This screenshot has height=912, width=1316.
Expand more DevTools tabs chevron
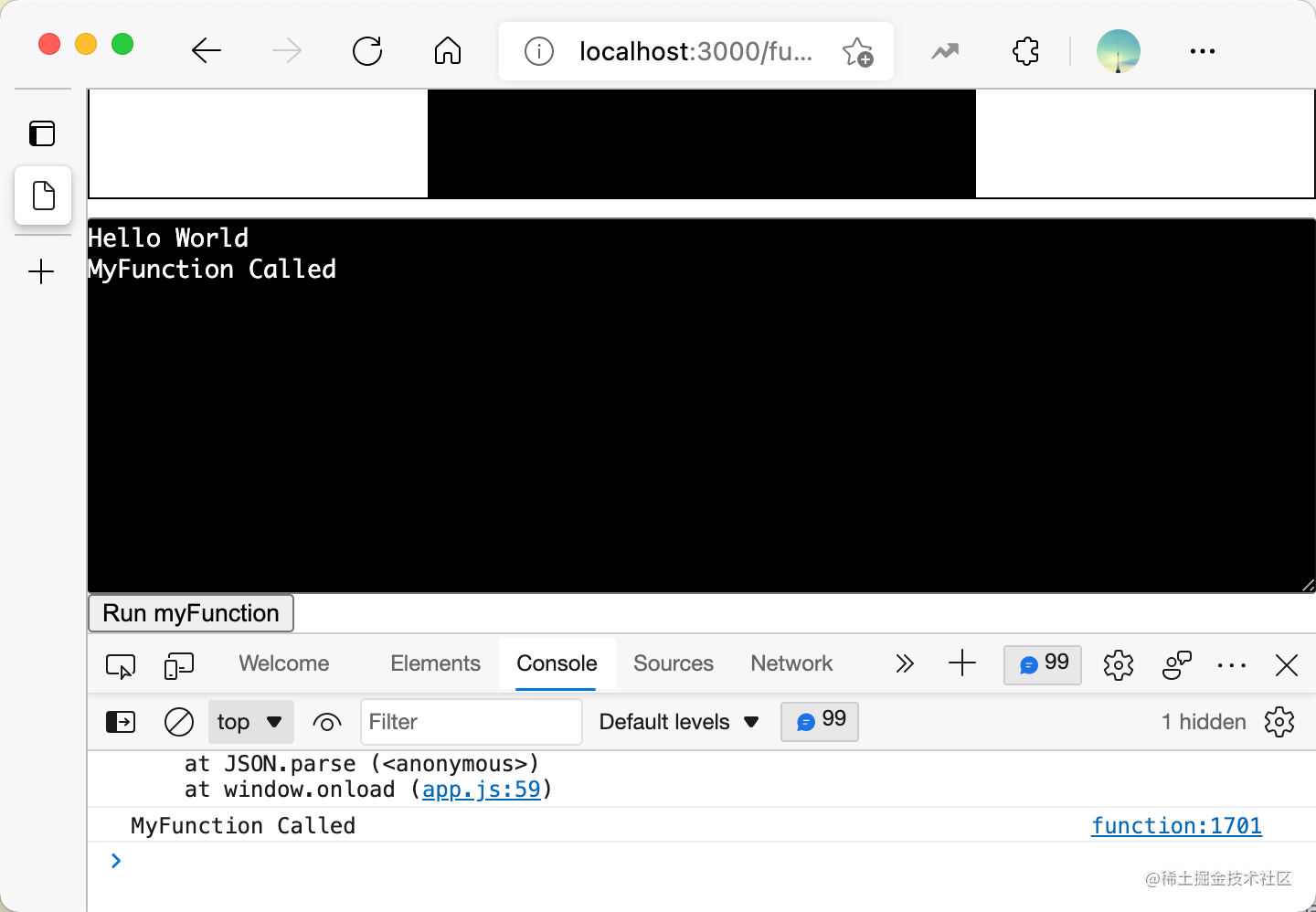tap(905, 663)
